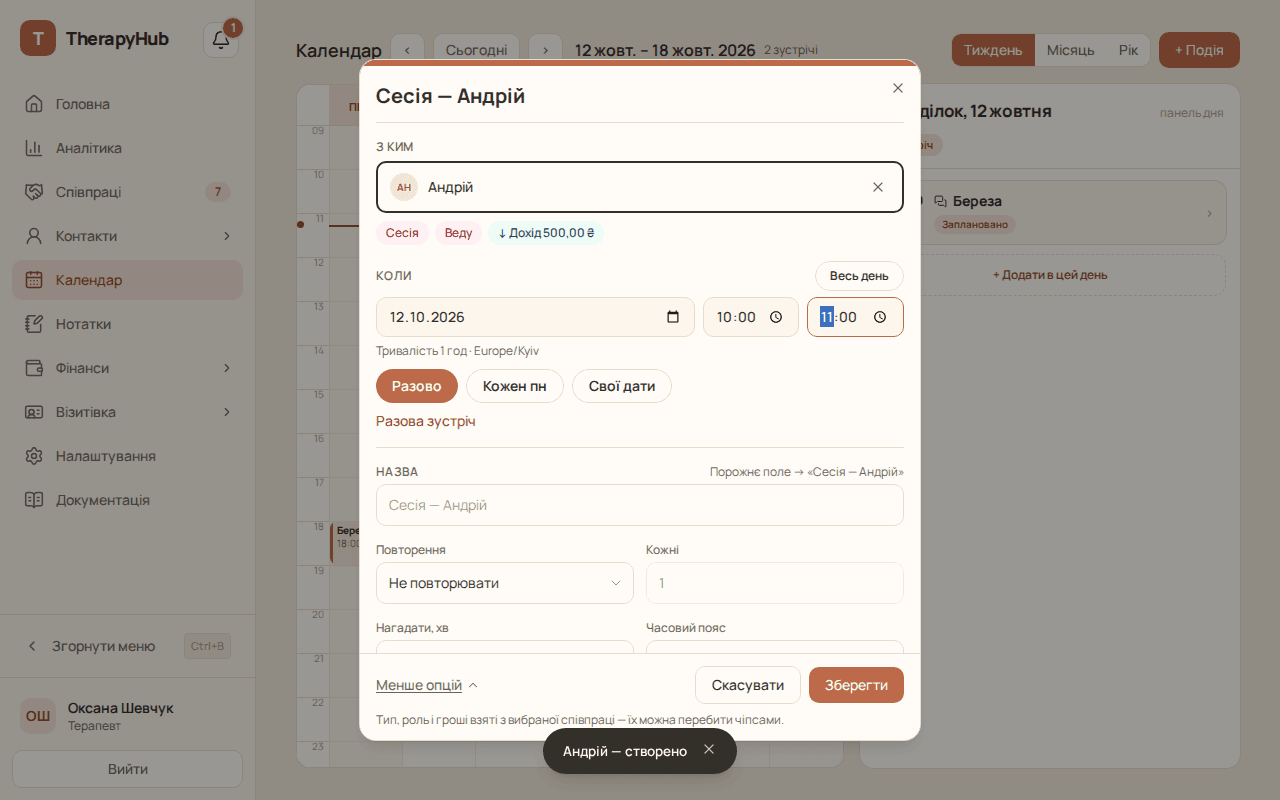
Task: Focus the Назва input field
Action: [x=640, y=505]
